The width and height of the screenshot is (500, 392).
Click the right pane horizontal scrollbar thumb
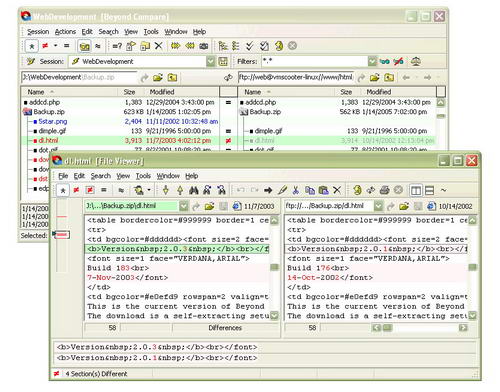pos(387,328)
